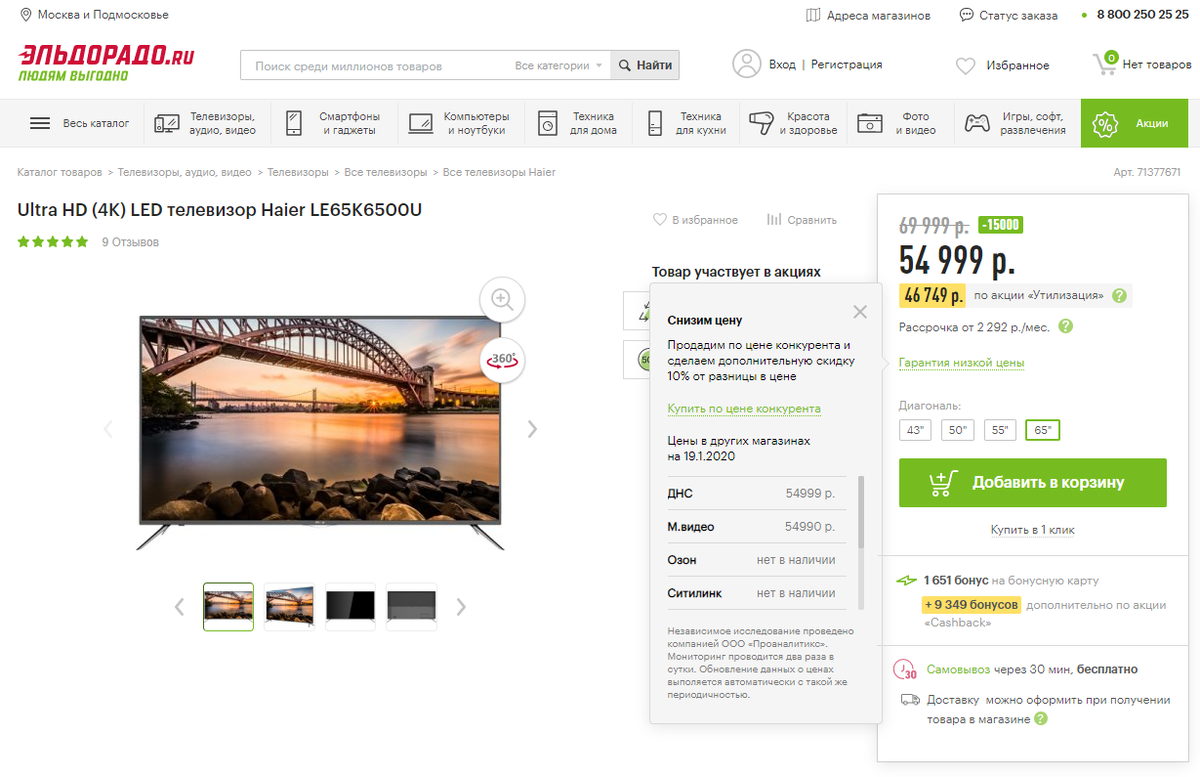Click Каталог товаров breadcrumb
Viewport: 1200px width, 777px height.
pyautogui.click(x=60, y=172)
